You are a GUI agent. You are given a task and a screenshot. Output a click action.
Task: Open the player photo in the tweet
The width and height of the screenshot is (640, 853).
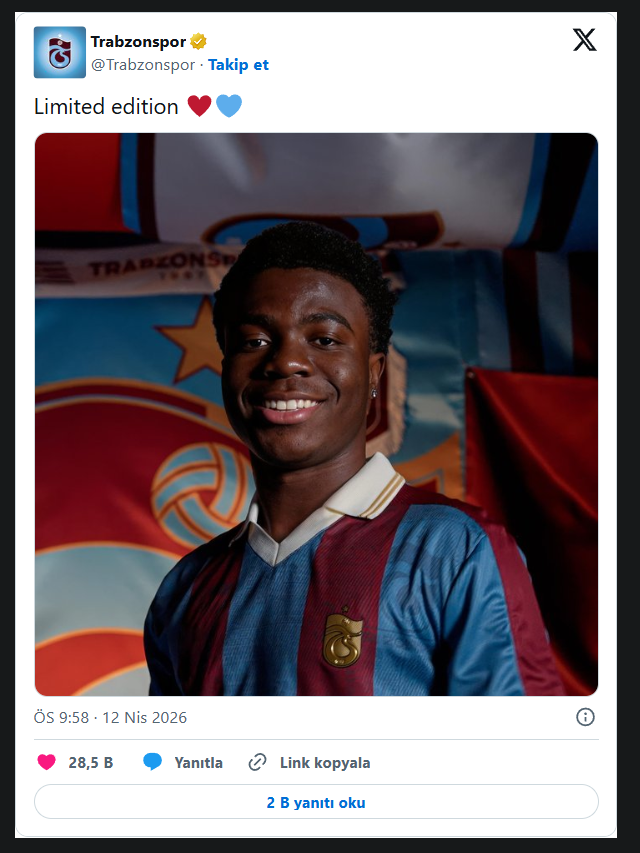coord(316,414)
